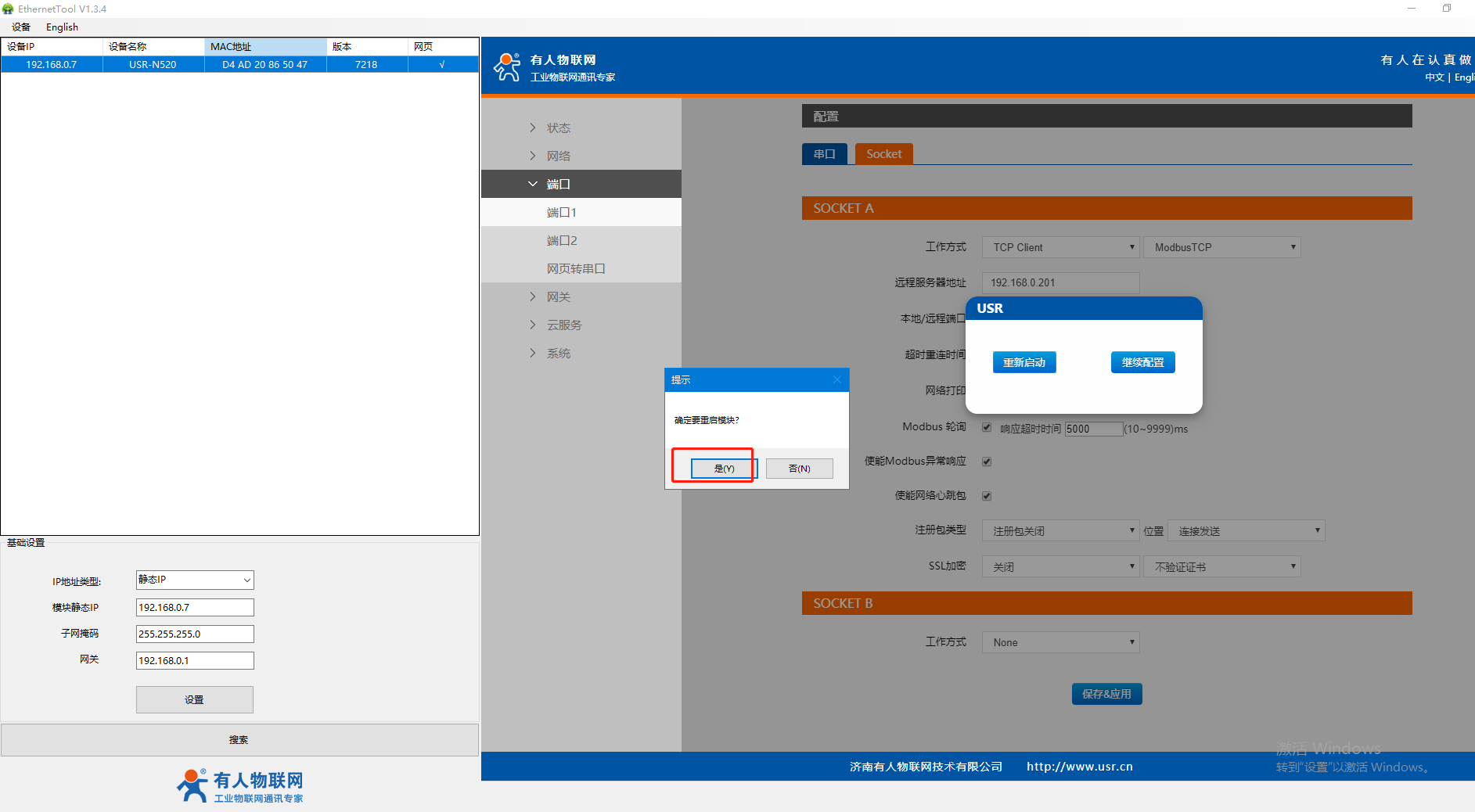Click the 重新启动 button in USR popup
1475x812 pixels.
click(x=1024, y=362)
